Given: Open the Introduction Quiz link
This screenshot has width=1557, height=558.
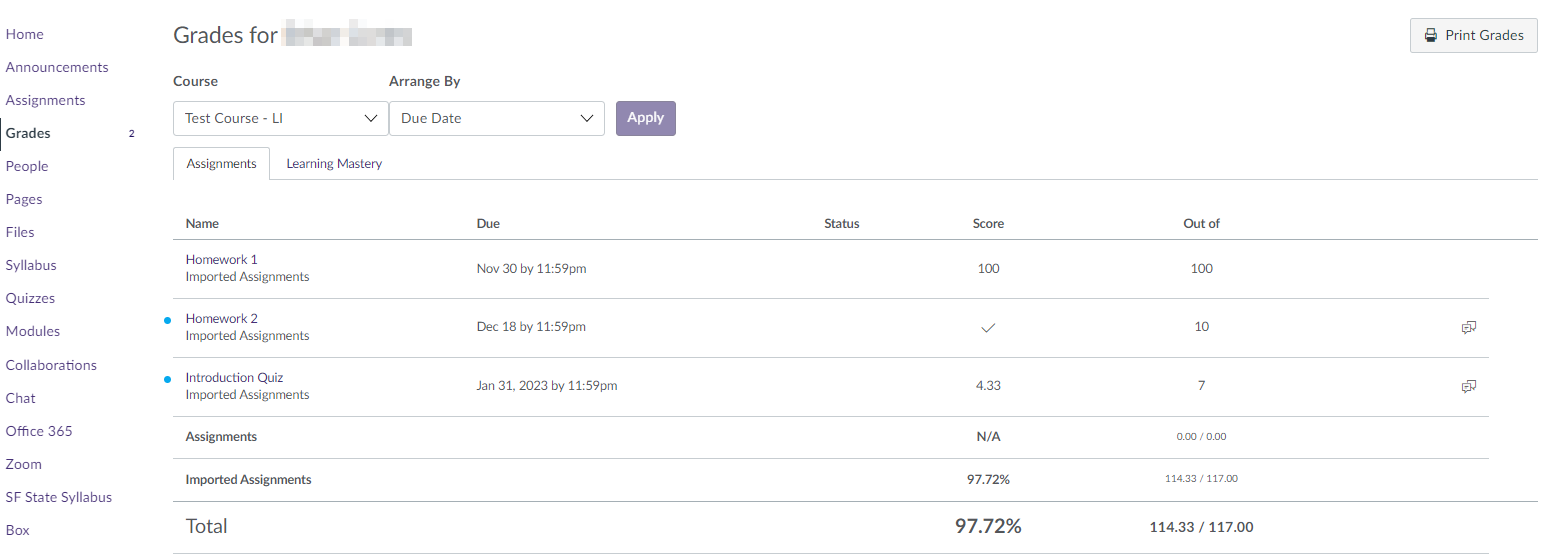Looking at the screenshot, I should 234,377.
